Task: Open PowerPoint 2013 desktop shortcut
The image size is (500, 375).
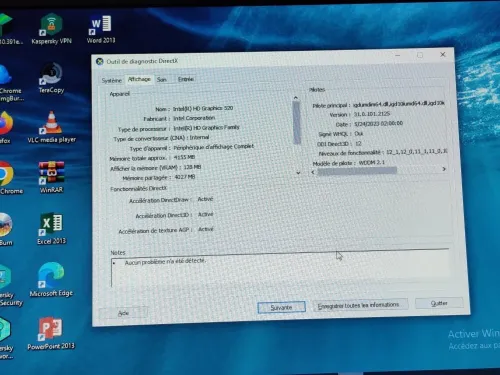Action: click(51, 333)
